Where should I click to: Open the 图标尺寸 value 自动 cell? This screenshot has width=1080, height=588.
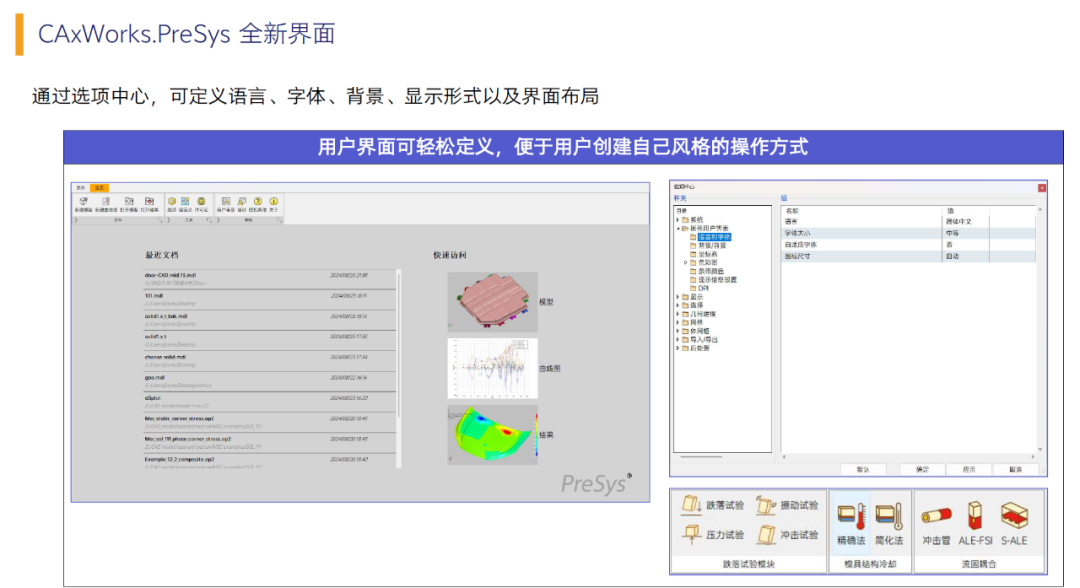coord(966,256)
